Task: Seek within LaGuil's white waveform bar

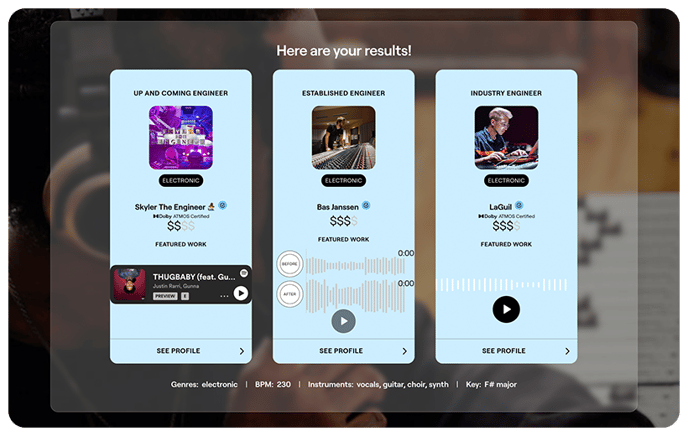Action: pos(504,285)
